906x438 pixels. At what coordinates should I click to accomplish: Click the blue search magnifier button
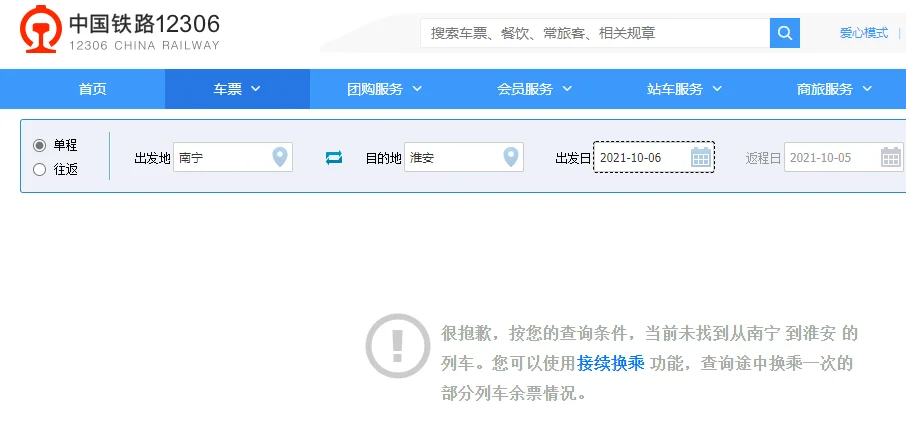pos(785,33)
